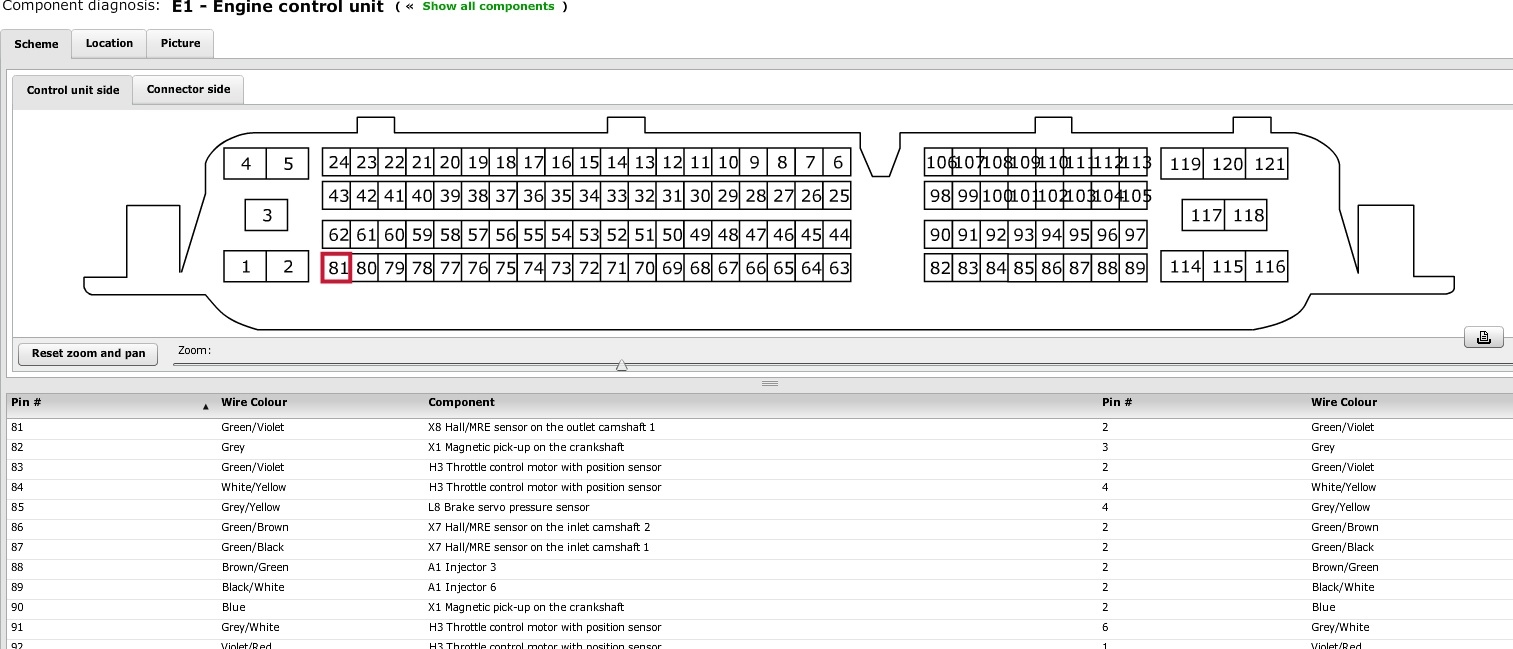Click pin 118 in the diagram

[x=1248, y=215]
